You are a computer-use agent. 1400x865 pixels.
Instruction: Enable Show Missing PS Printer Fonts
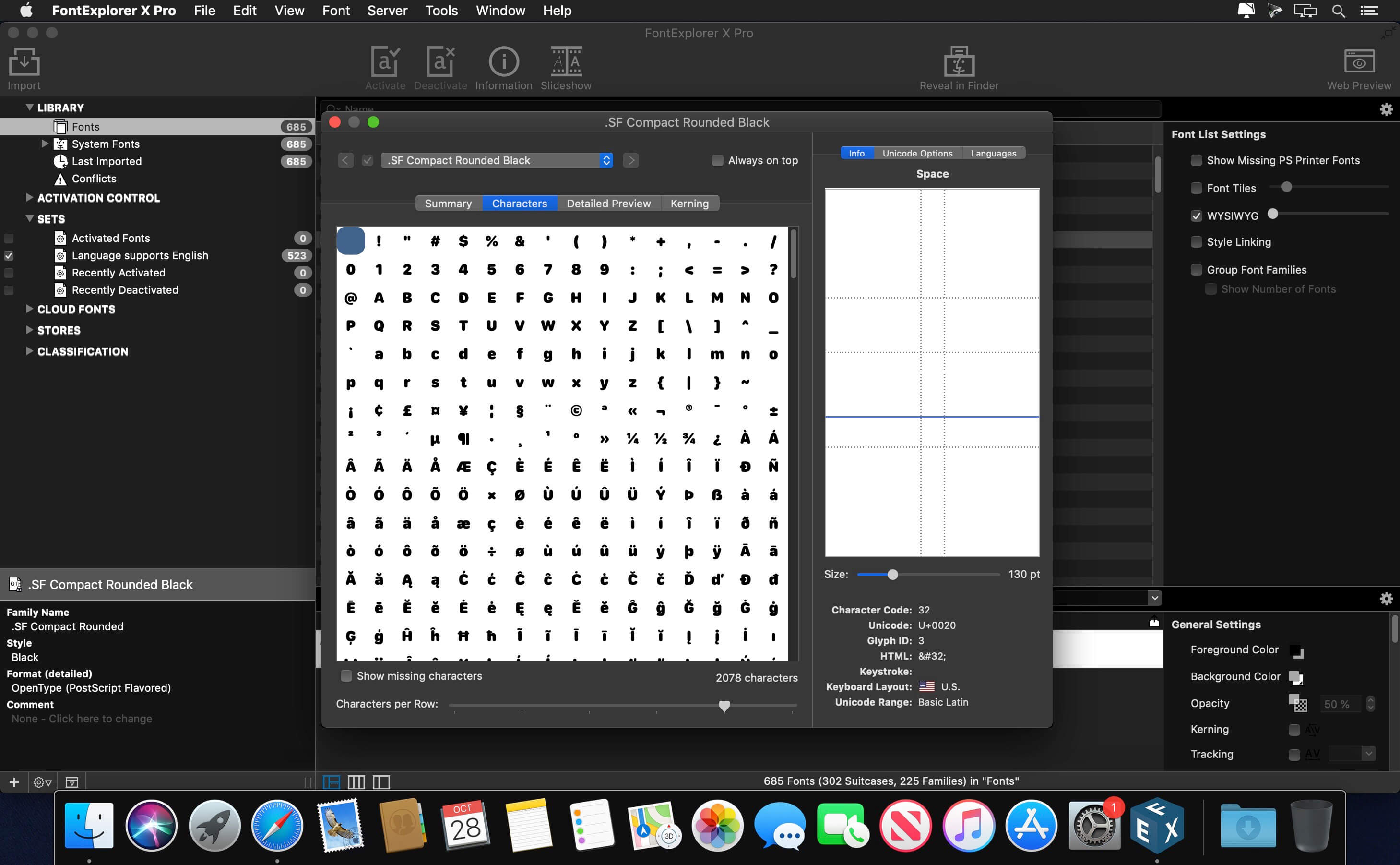tap(1196, 161)
